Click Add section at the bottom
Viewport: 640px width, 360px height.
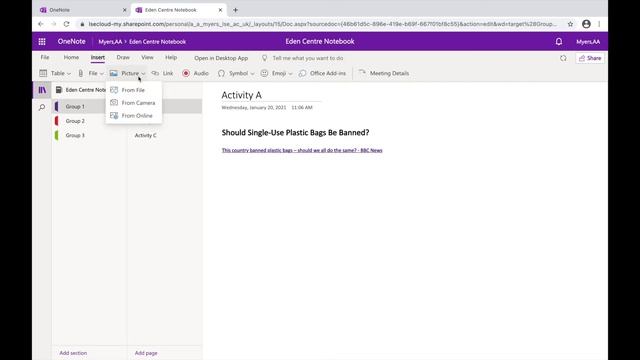click(x=73, y=353)
